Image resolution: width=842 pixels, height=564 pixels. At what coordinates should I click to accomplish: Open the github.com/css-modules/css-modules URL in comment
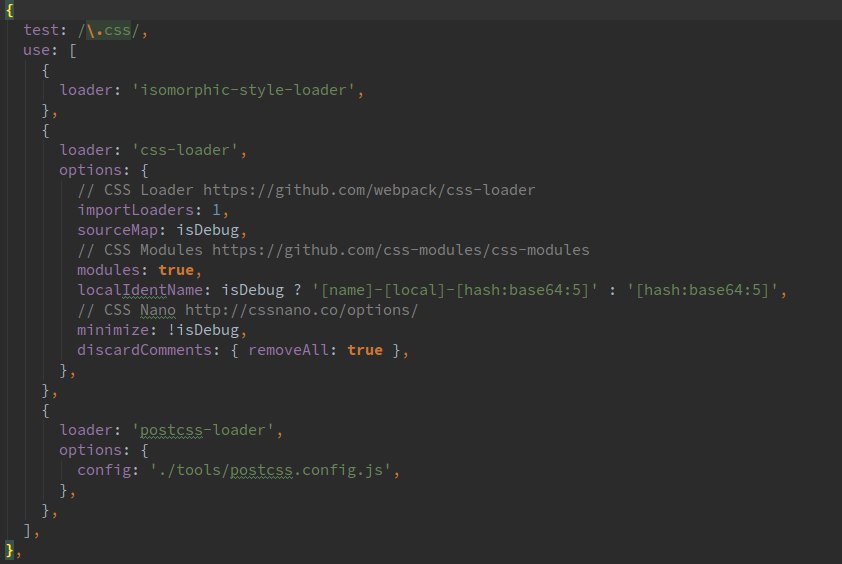coord(401,250)
